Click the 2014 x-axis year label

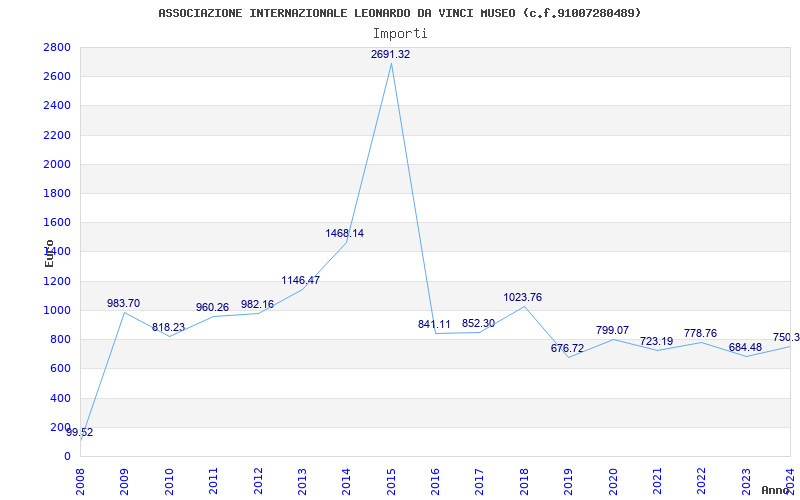[x=346, y=481]
